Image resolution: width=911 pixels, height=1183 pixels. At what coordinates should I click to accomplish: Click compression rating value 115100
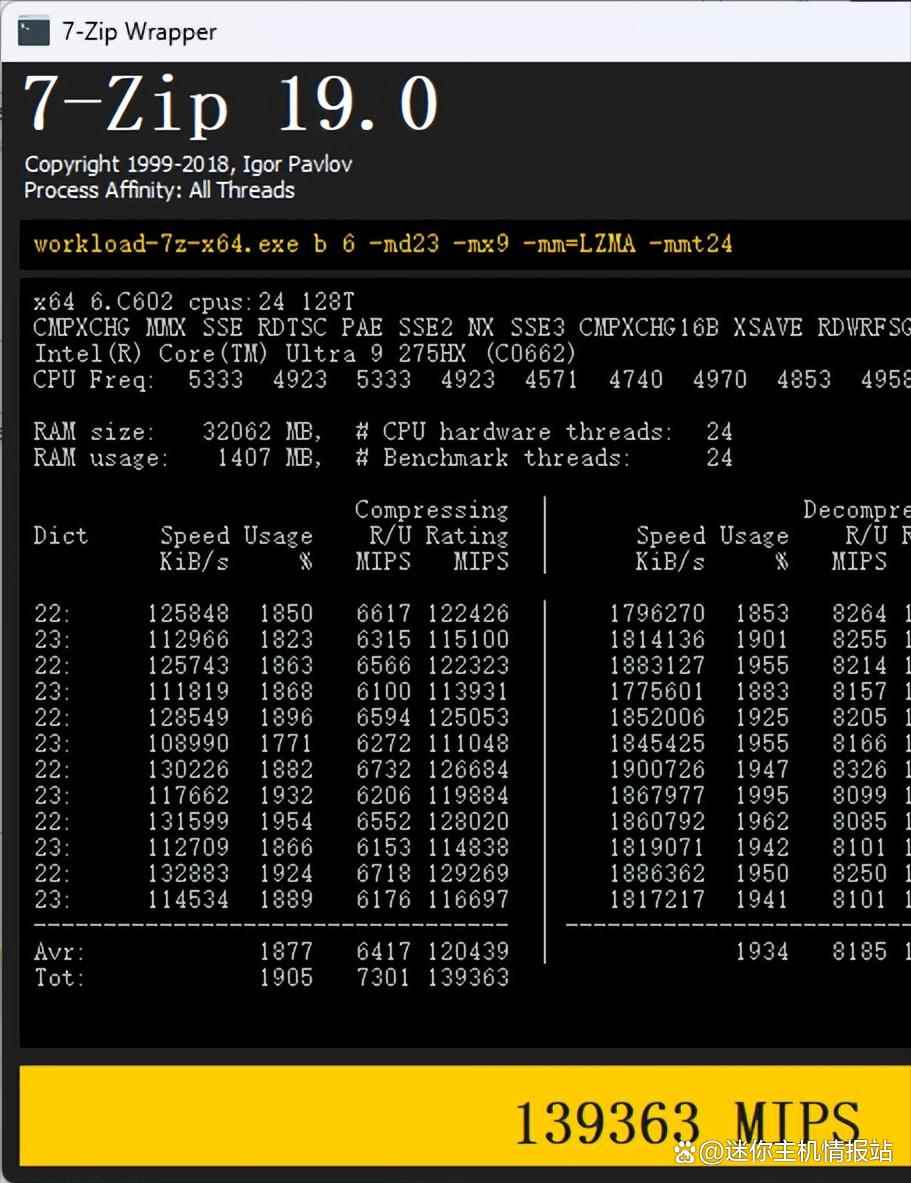point(468,640)
